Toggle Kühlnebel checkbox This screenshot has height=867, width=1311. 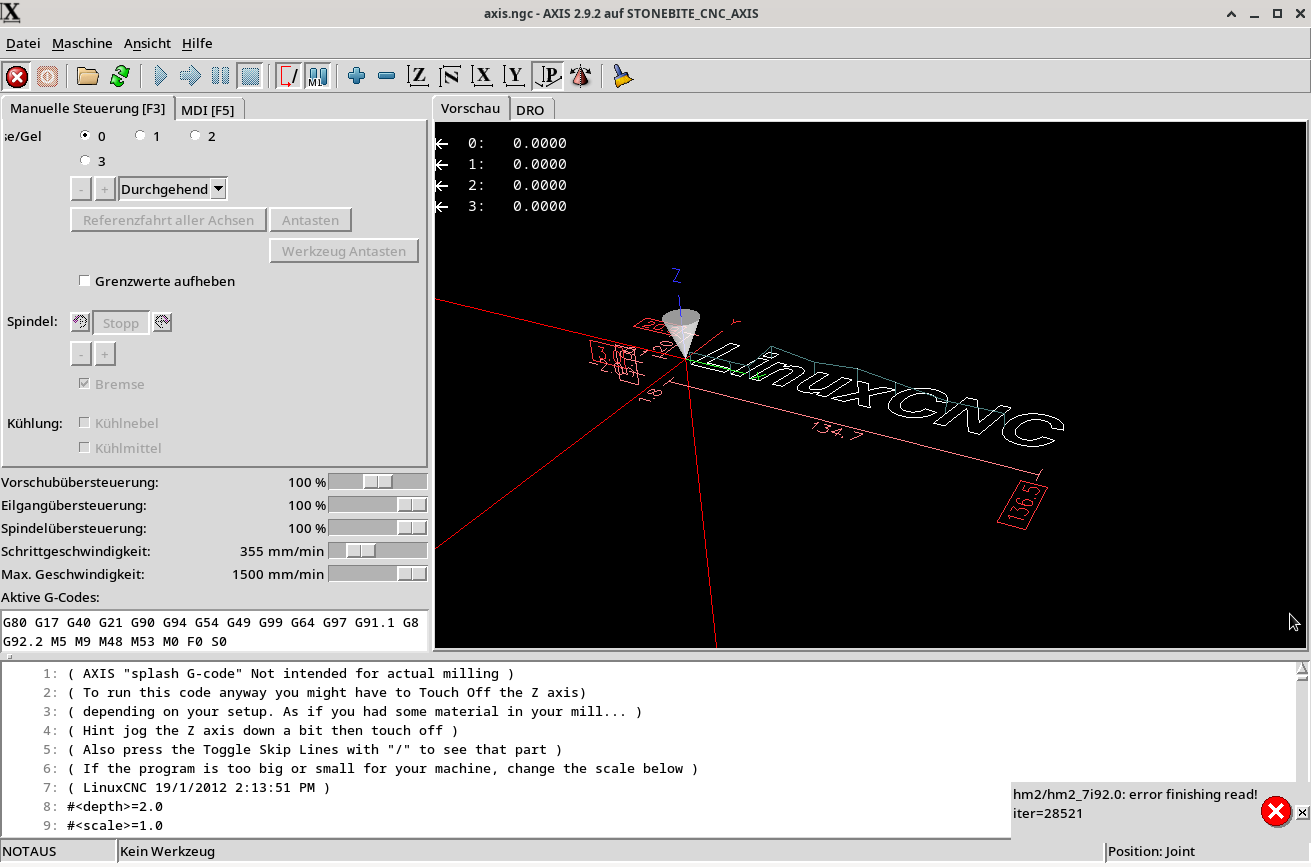click(85, 423)
